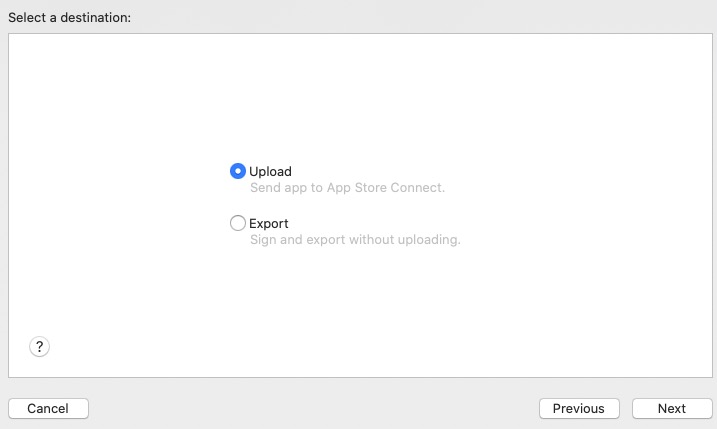Click the 'Sign and export without uploading.' description
The width and height of the screenshot is (717, 429).
(x=355, y=240)
